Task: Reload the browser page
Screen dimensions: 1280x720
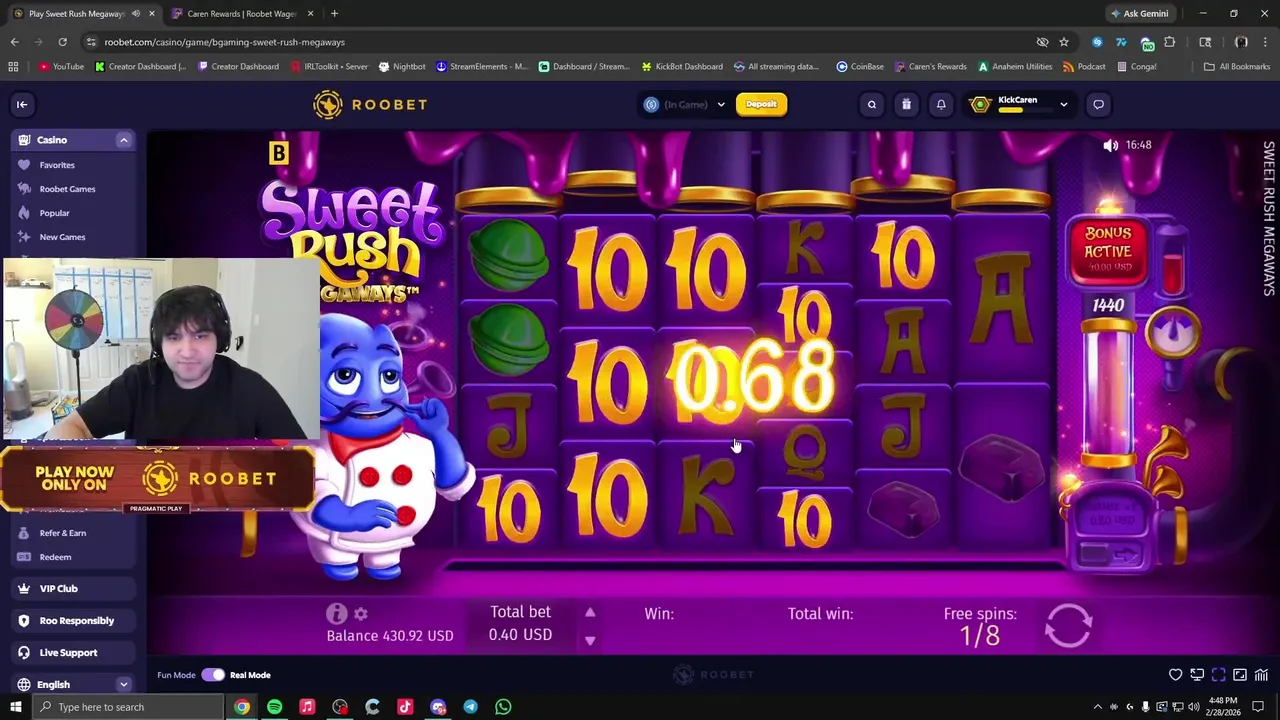Action: point(62,42)
